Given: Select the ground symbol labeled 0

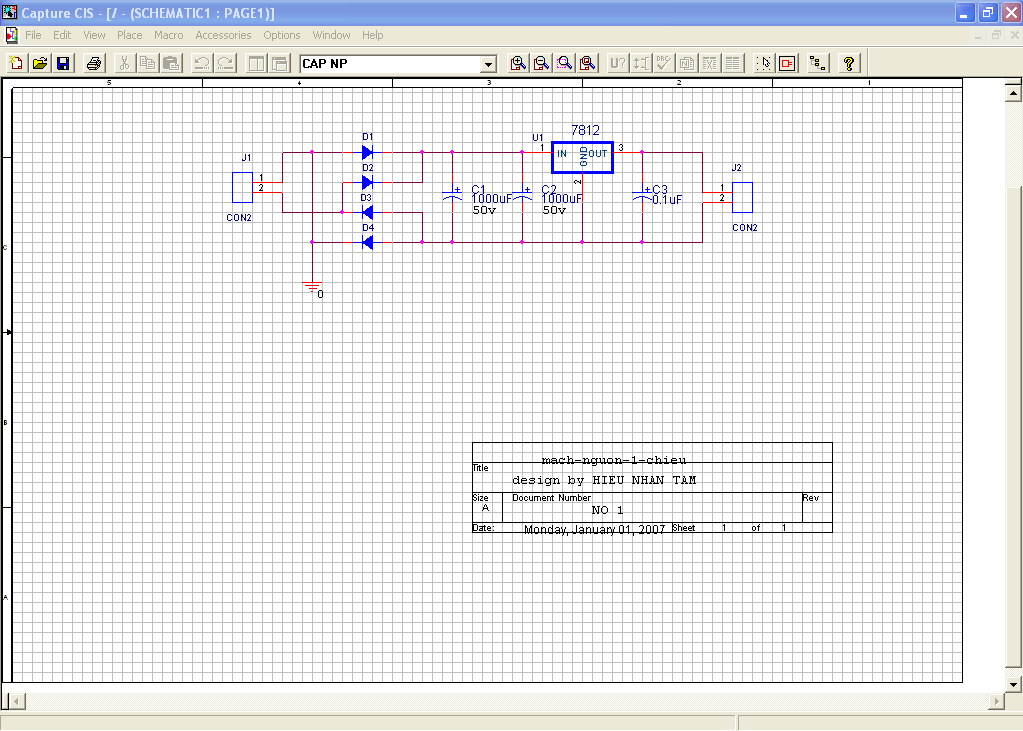Looking at the screenshot, I should [x=312, y=287].
